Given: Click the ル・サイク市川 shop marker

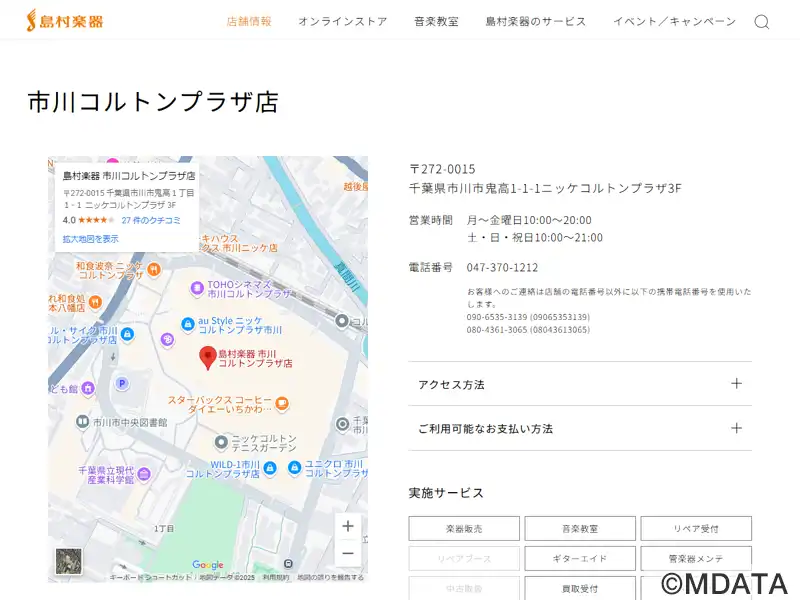Looking at the screenshot, I should tap(128, 334).
